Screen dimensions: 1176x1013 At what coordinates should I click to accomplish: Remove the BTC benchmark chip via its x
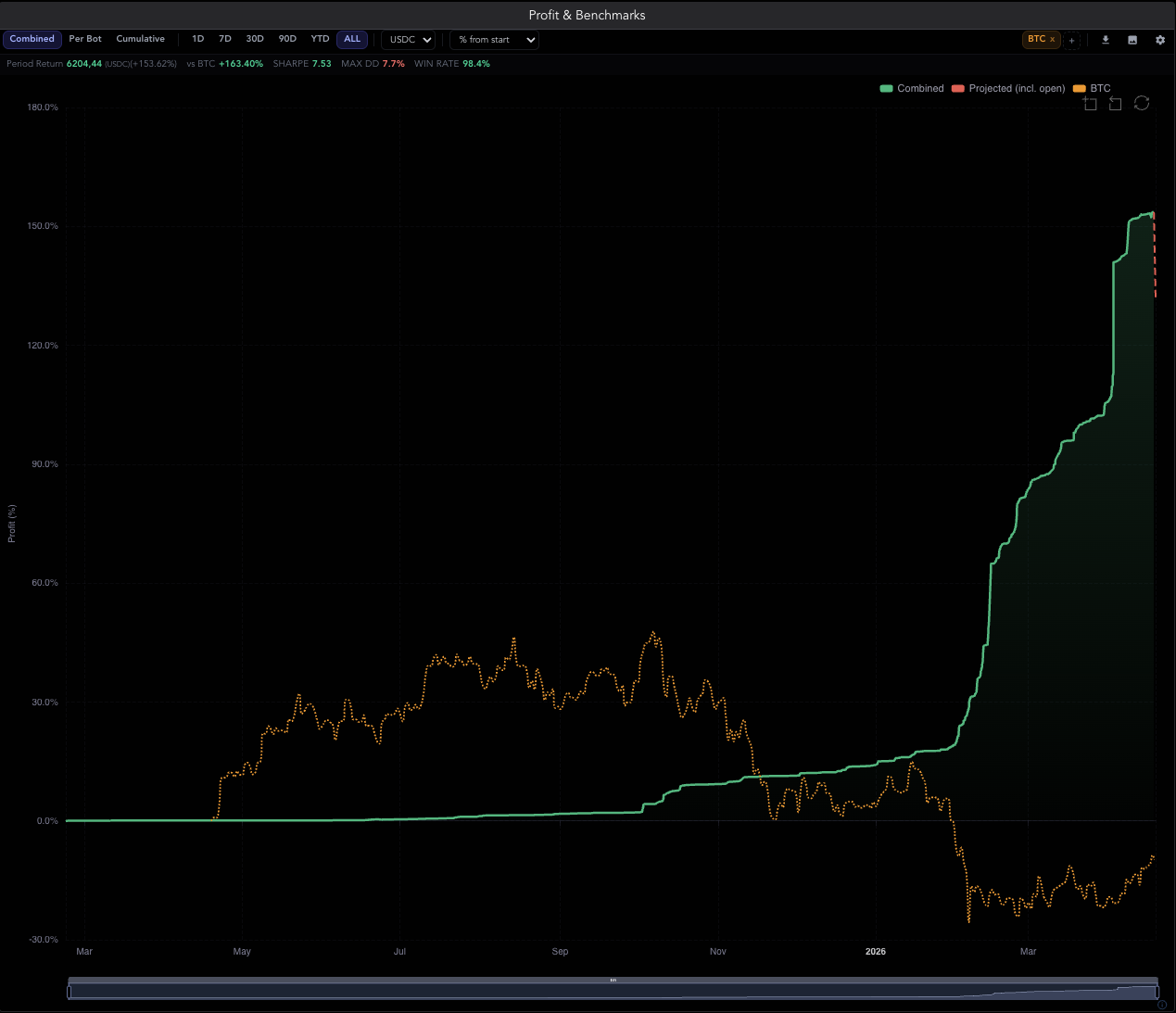pos(1052,39)
